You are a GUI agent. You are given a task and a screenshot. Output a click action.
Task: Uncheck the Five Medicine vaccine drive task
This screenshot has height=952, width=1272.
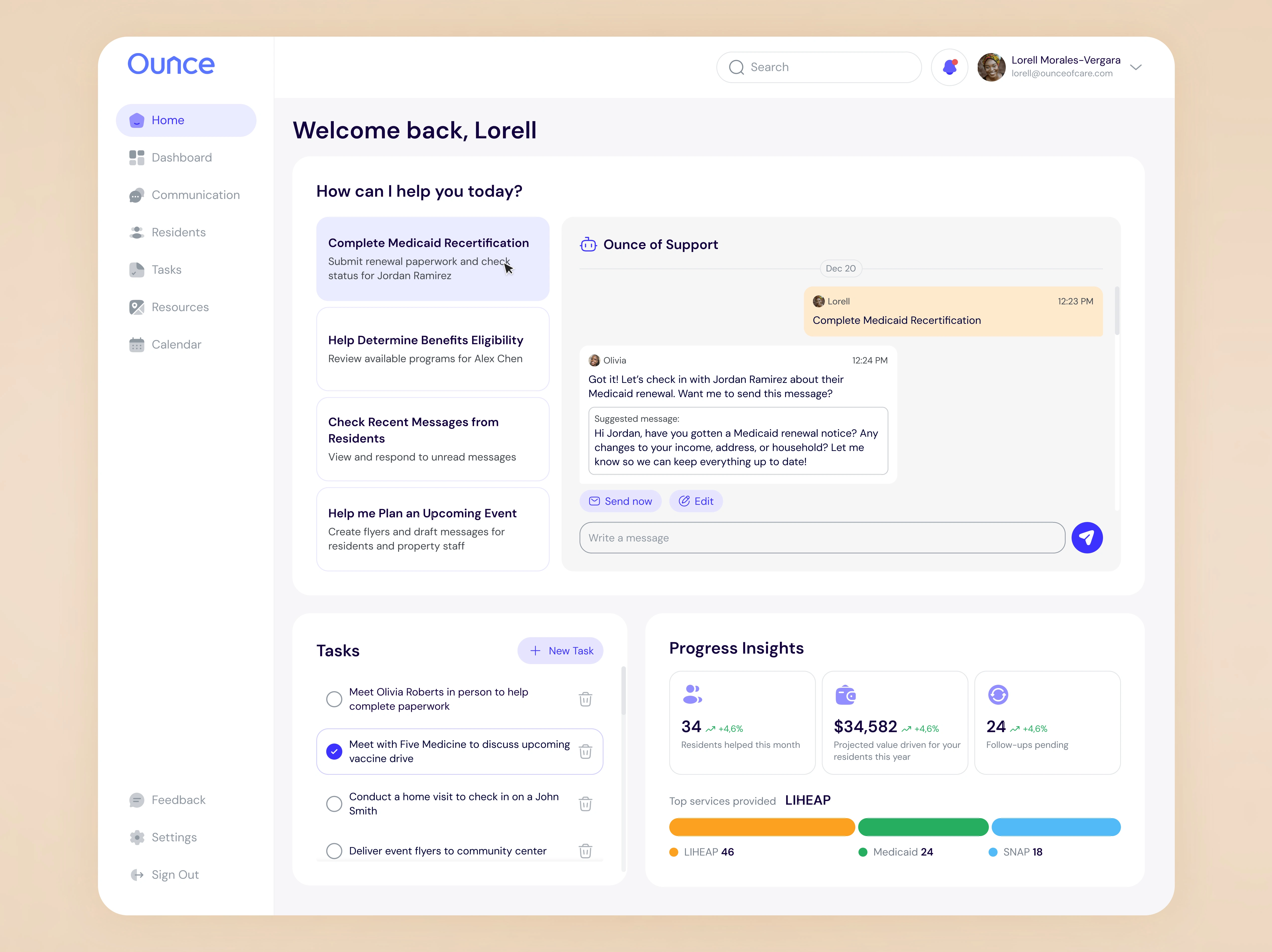coord(334,751)
